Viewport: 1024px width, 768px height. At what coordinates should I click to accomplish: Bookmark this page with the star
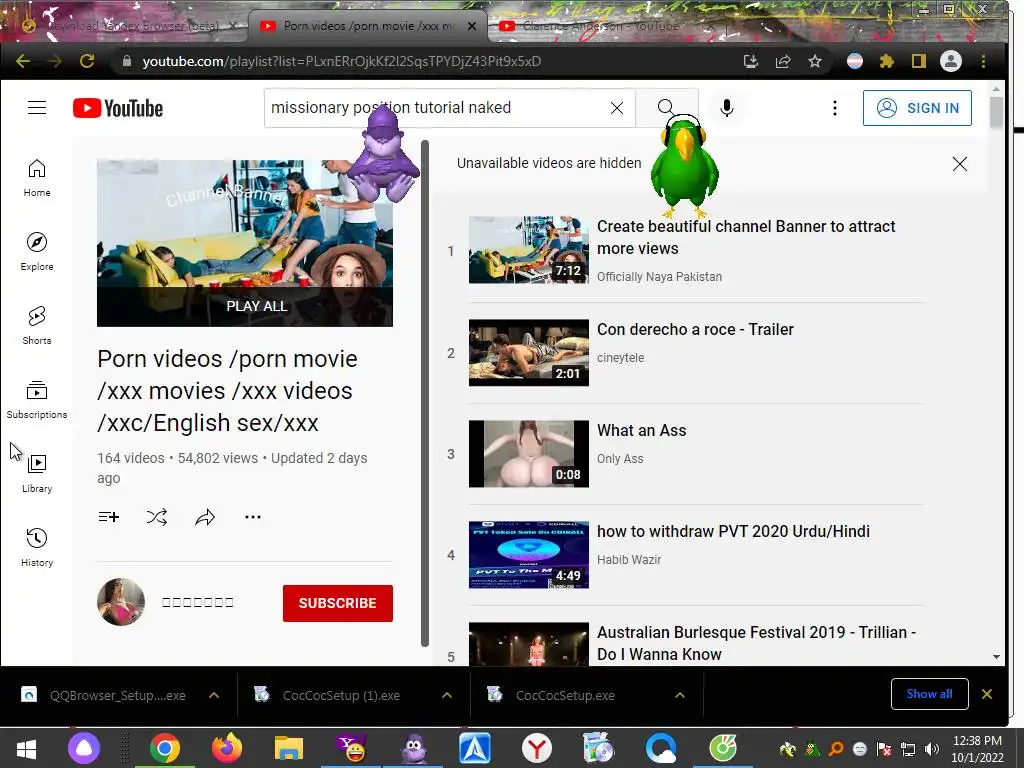(x=814, y=61)
